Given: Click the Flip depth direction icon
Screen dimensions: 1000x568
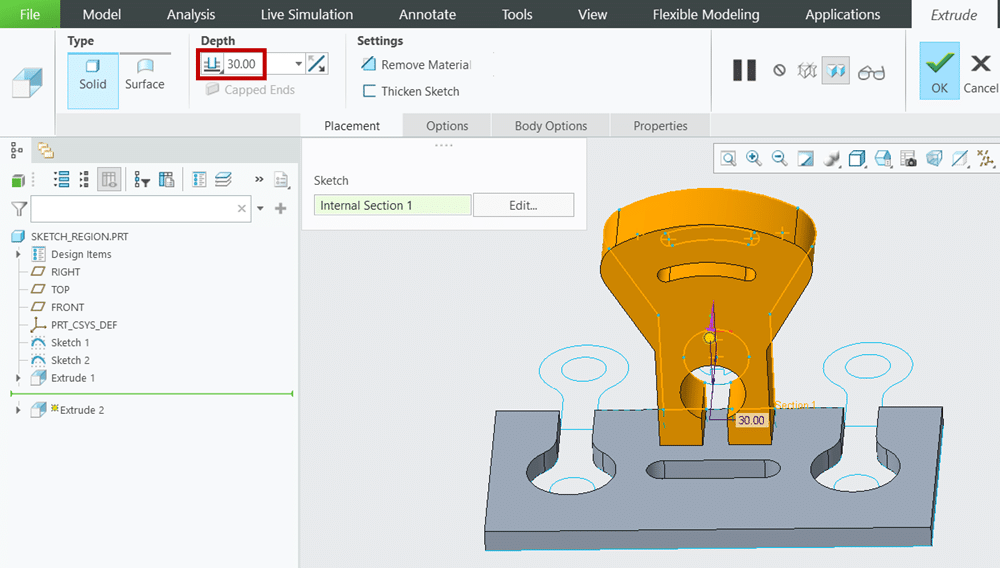Looking at the screenshot, I should 317,64.
